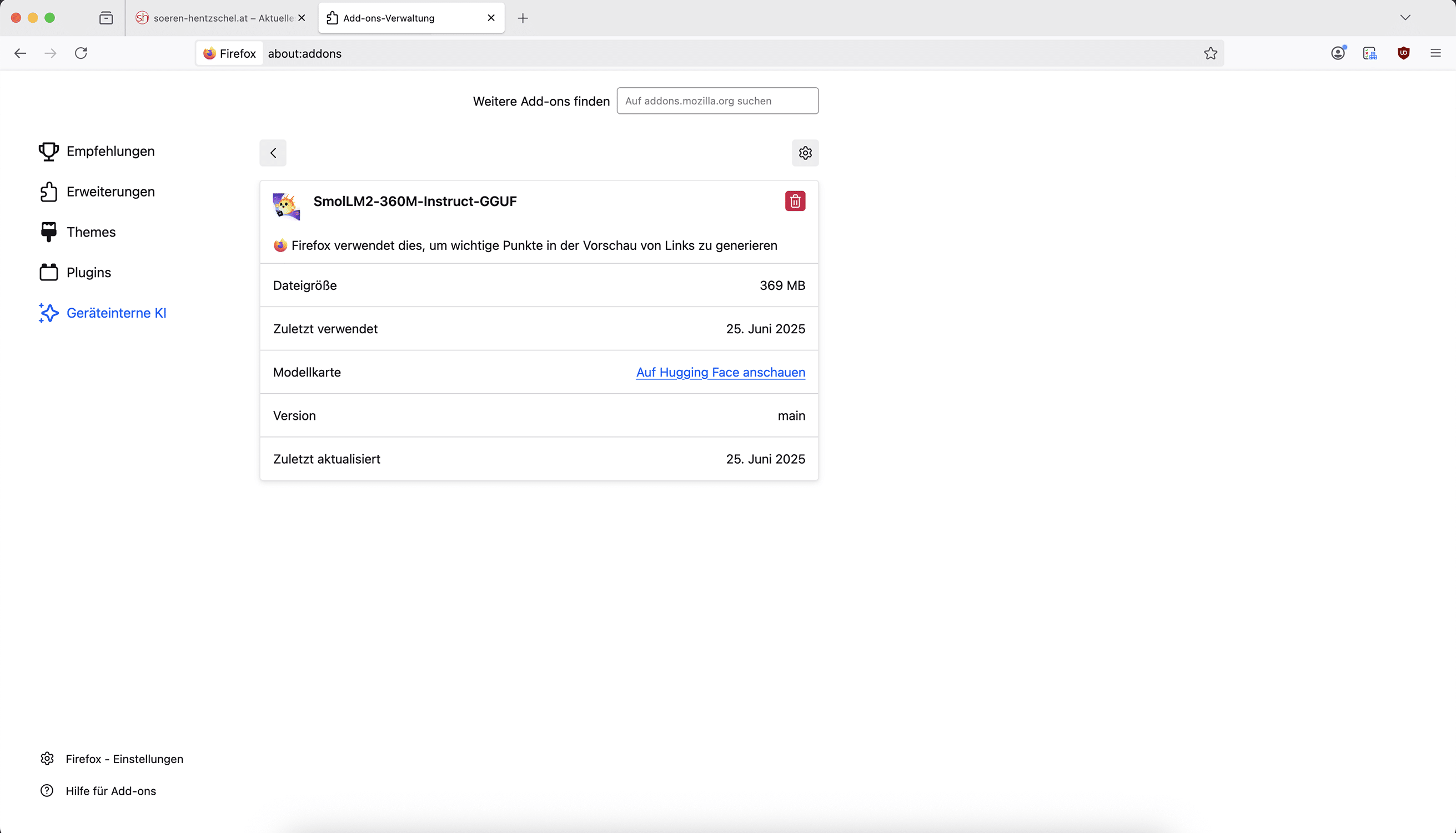Viewport: 1456px width, 833px height.
Task: Click the Modellkarte label
Action: 307,373
